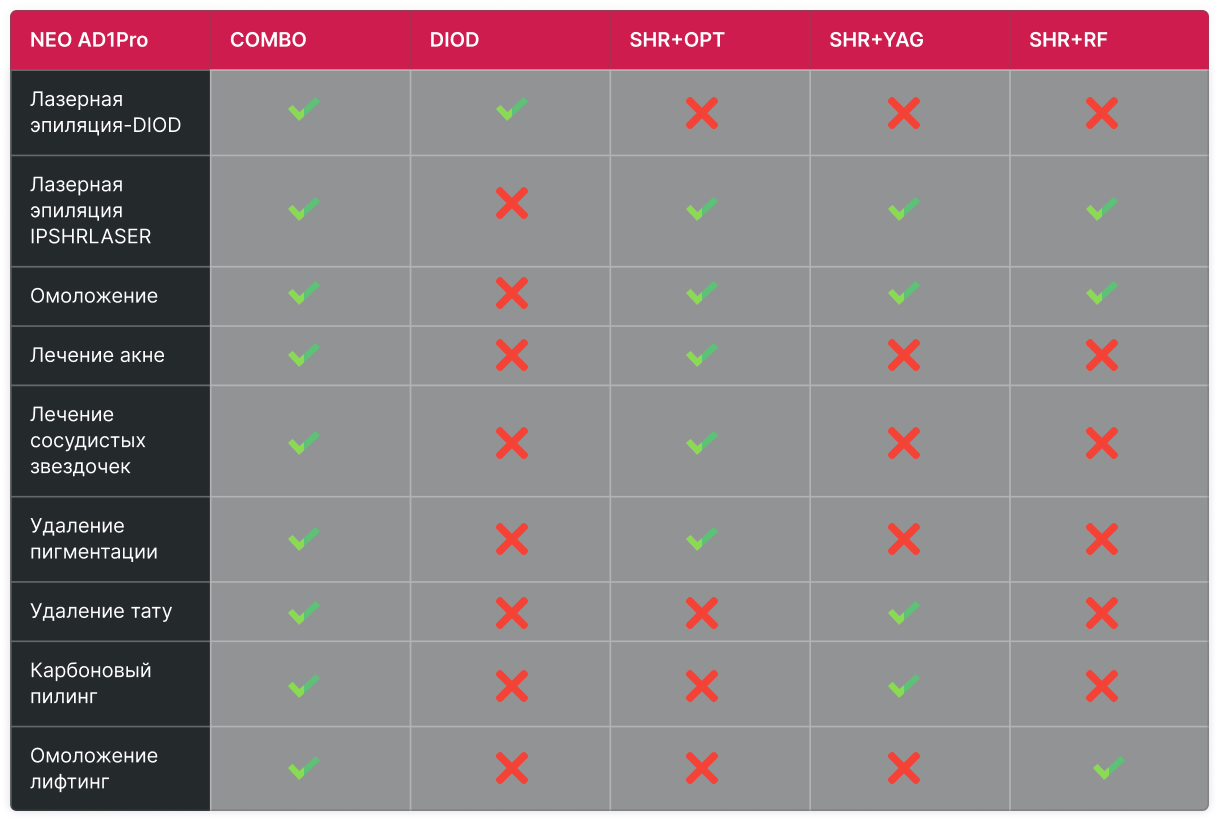
Task: Select the COMBO column header
Action: point(268,41)
